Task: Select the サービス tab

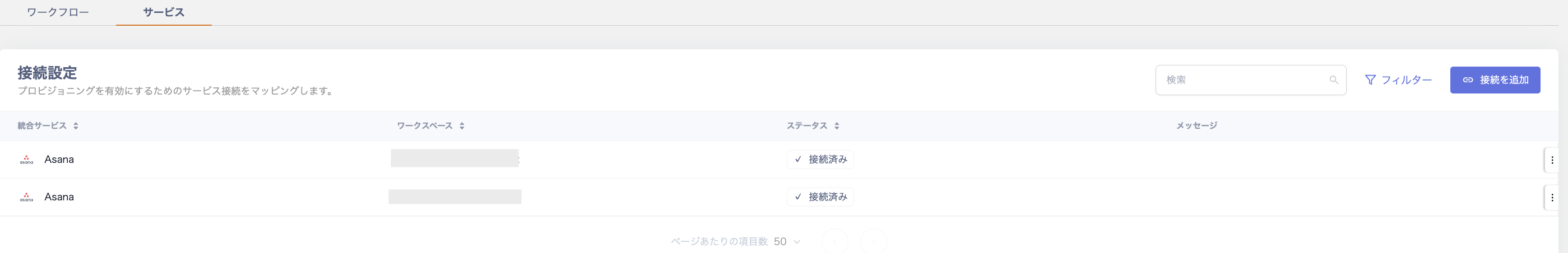Action: click(x=164, y=12)
